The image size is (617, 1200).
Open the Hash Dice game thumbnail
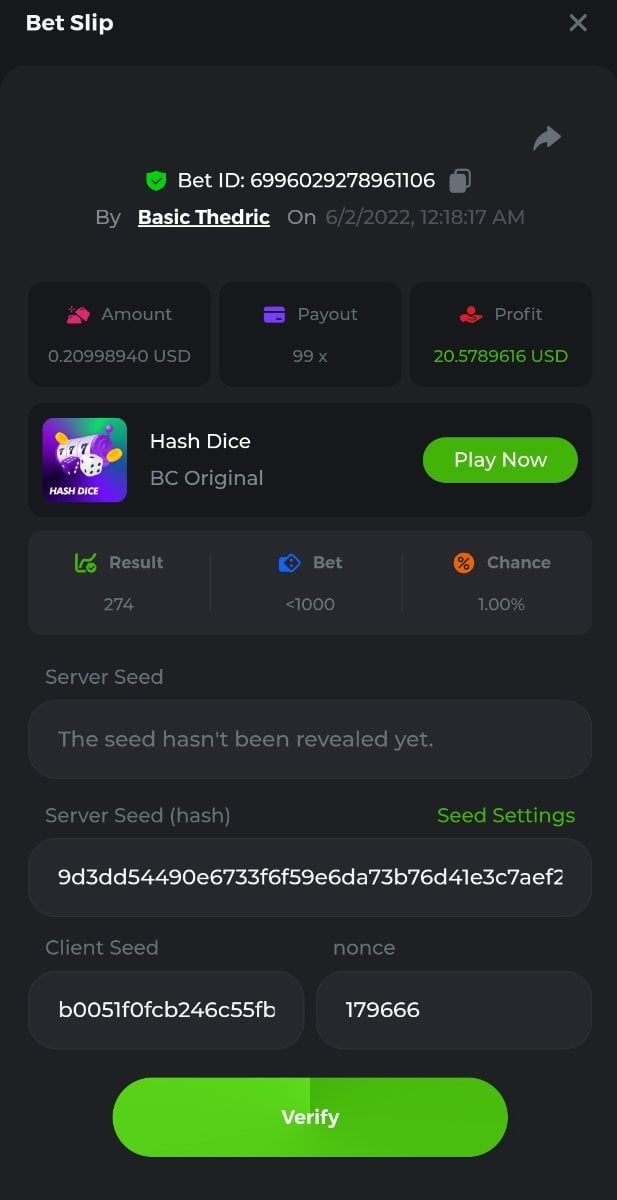click(x=85, y=460)
